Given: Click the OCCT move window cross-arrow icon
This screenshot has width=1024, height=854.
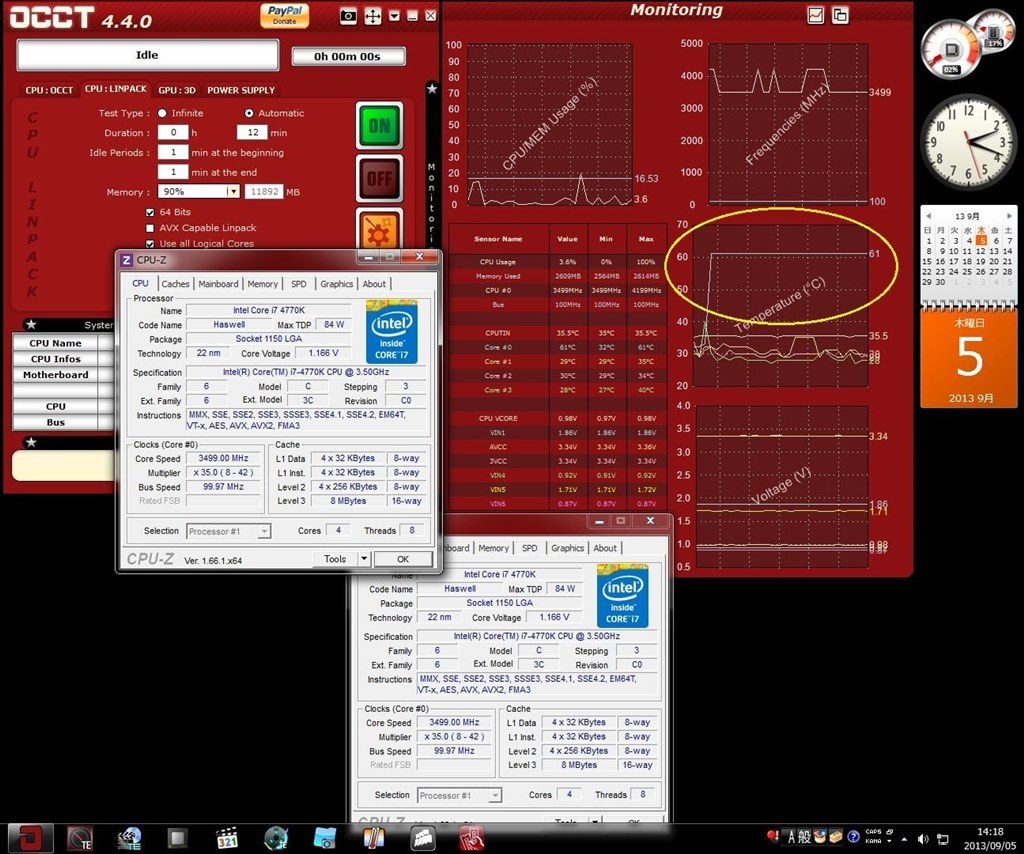Looking at the screenshot, I should 372,16.
